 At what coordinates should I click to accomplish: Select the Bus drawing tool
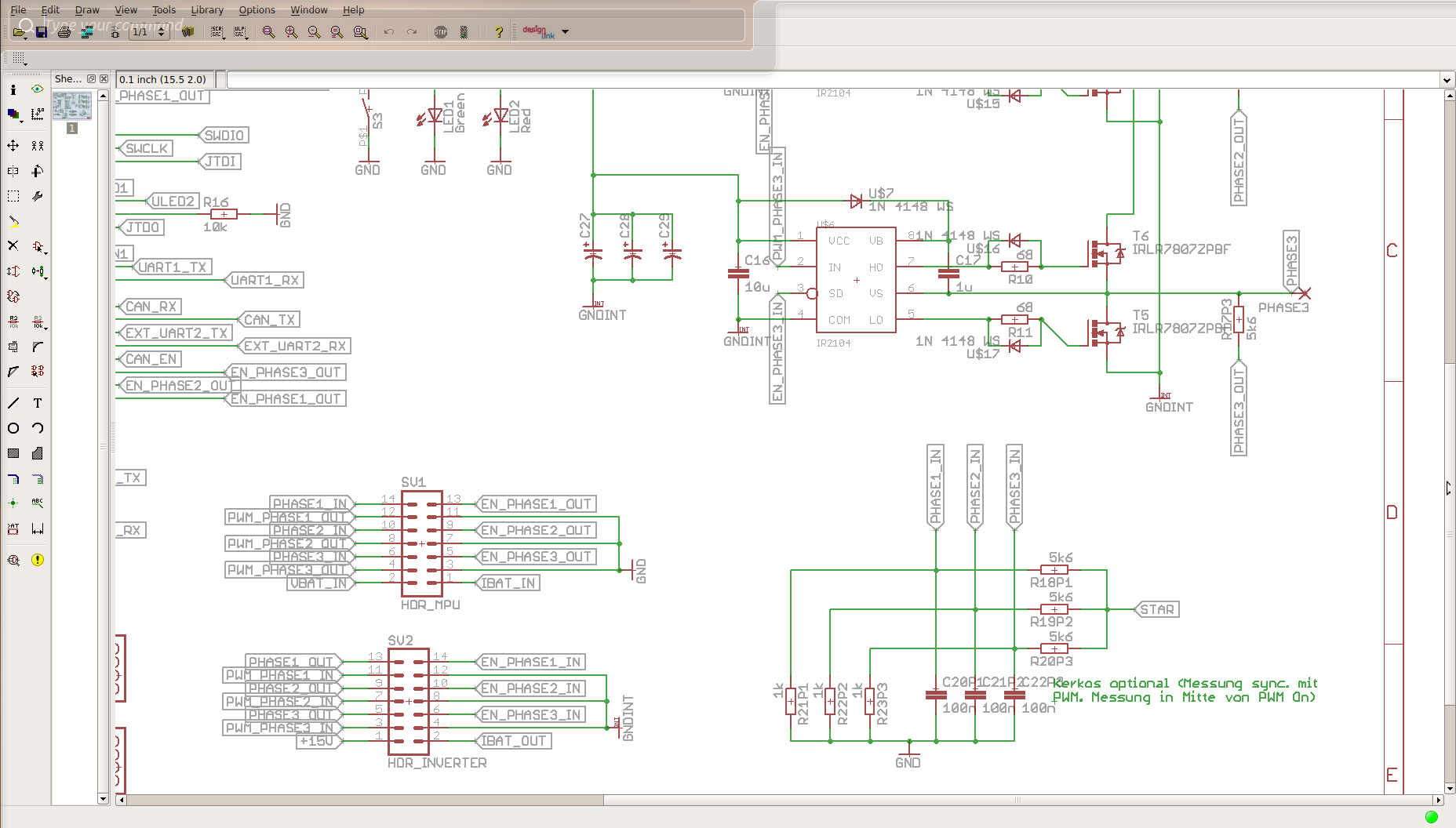(13, 478)
